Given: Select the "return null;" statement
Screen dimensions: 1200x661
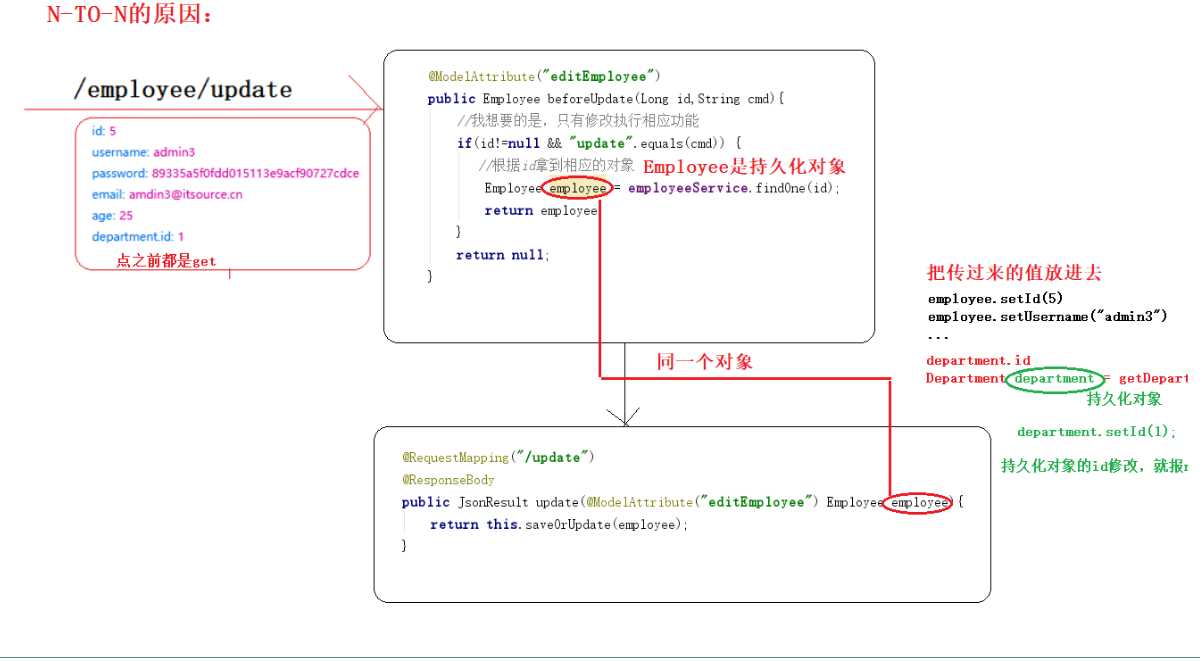Looking at the screenshot, I should click(503, 255).
